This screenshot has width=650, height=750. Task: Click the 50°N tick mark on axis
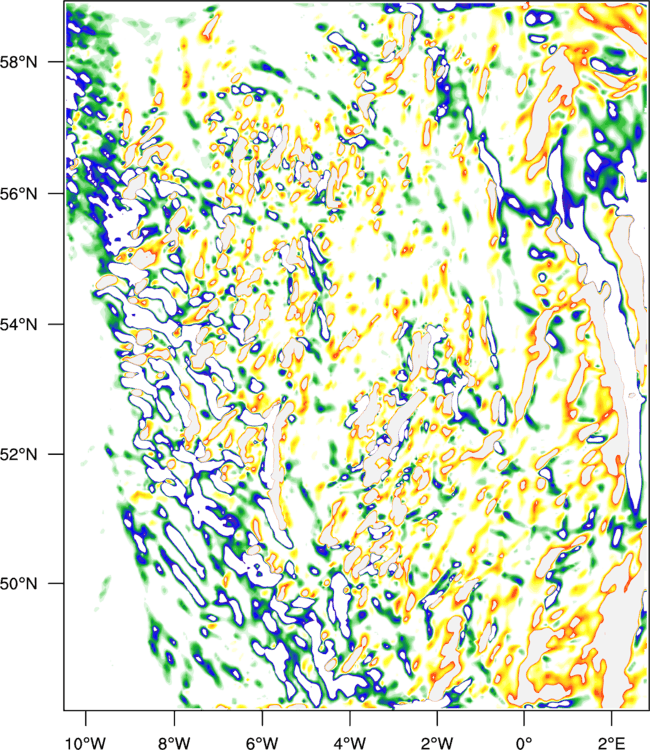tap(55, 584)
